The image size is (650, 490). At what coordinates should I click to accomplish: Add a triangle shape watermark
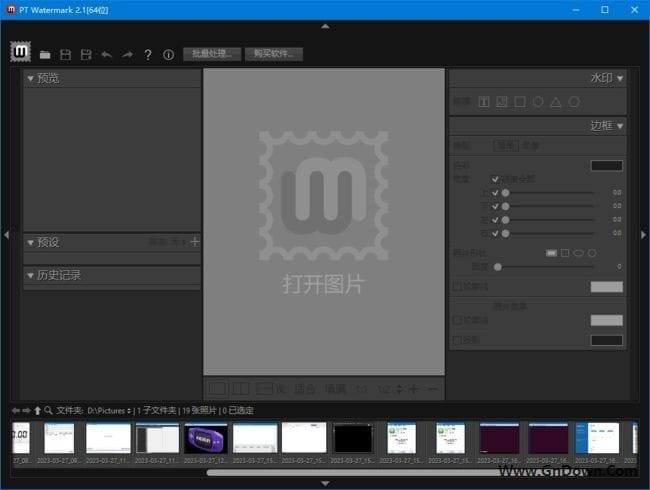(556, 101)
